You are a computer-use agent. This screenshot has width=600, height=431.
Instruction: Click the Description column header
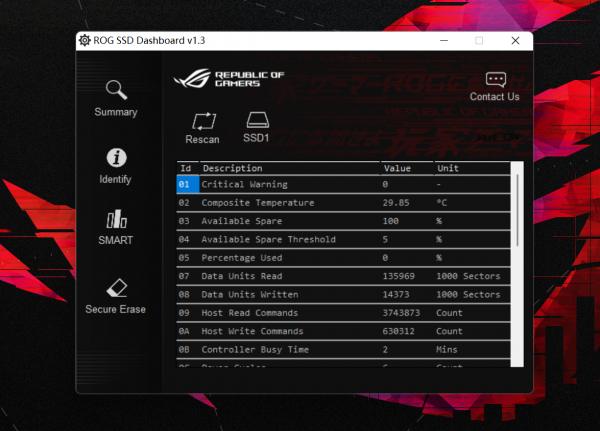(x=290, y=168)
